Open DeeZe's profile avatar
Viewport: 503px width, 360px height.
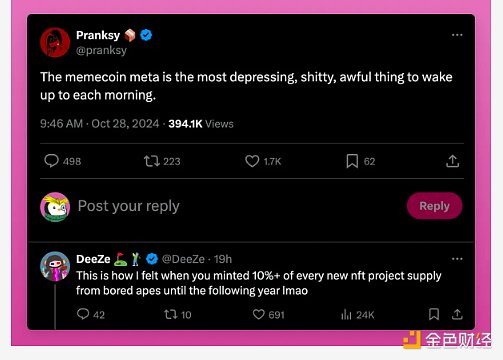click(x=55, y=266)
